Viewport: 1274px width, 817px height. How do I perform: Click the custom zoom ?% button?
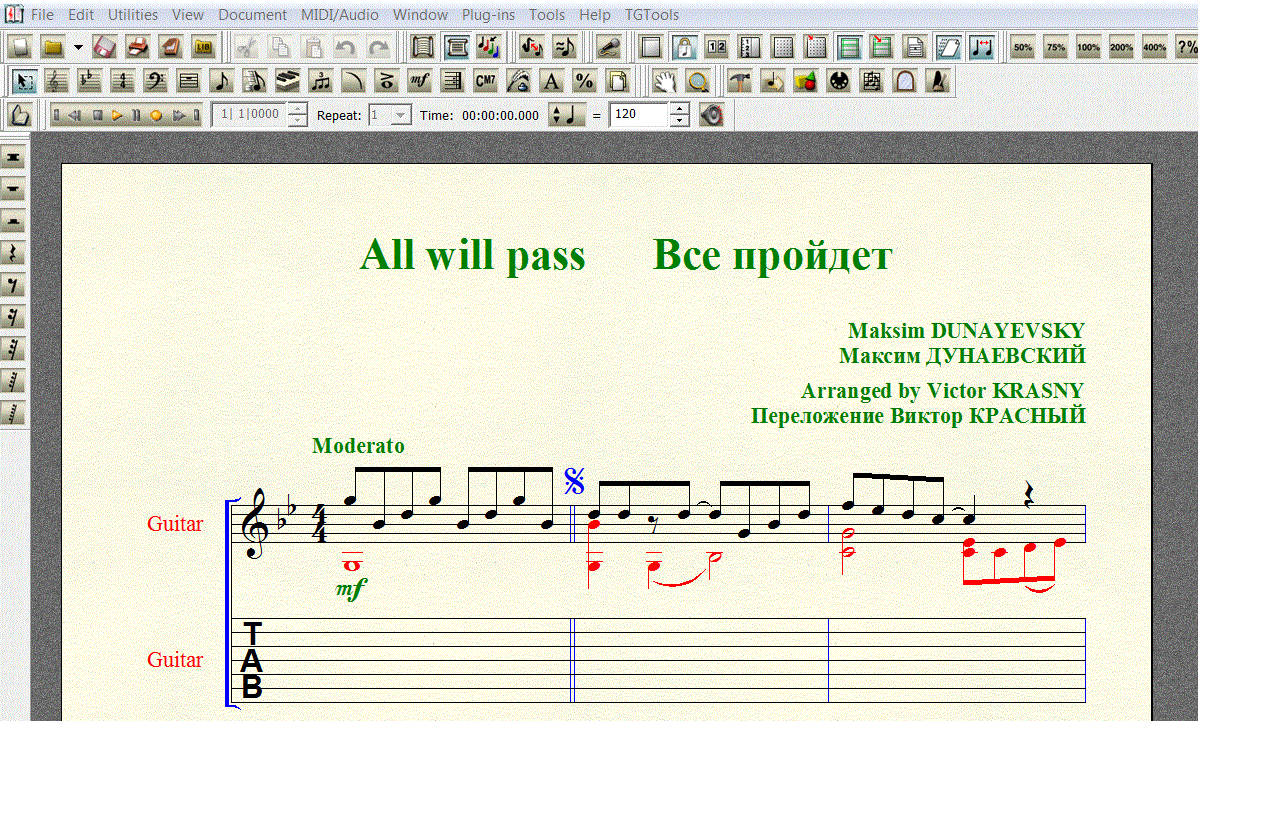click(1187, 47)
